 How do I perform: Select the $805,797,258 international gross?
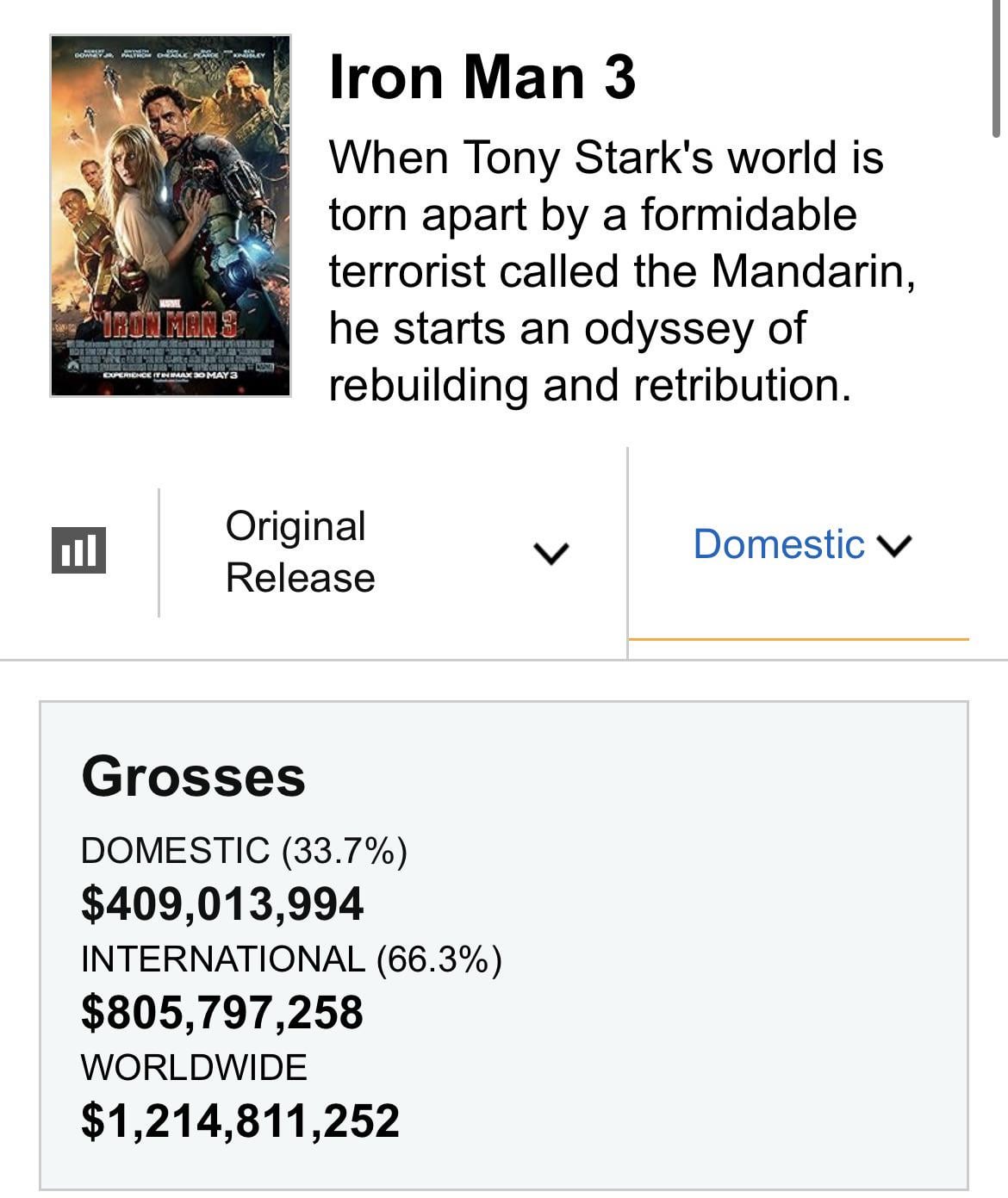pyautogui.click(x=222, y=1013)
